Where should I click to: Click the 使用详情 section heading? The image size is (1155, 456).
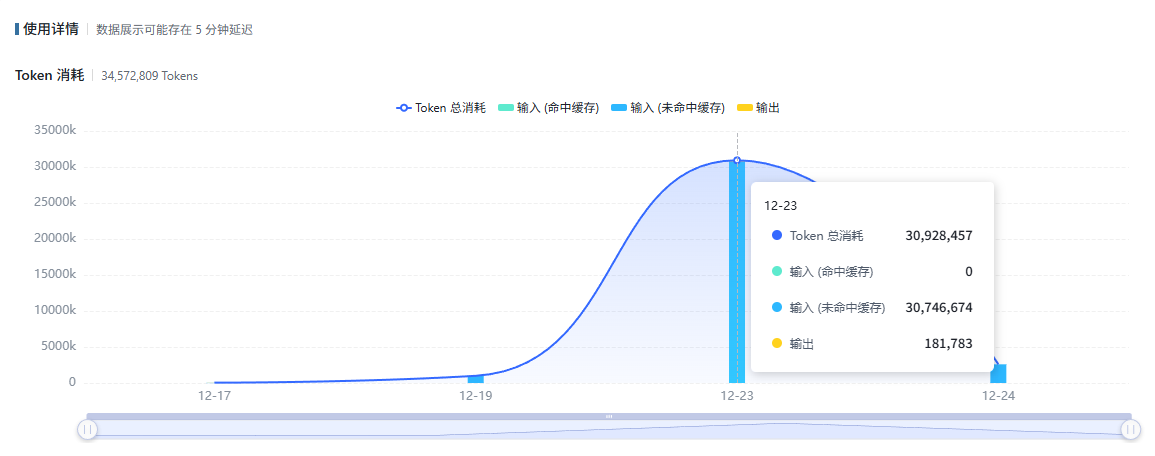coord(51,29)
